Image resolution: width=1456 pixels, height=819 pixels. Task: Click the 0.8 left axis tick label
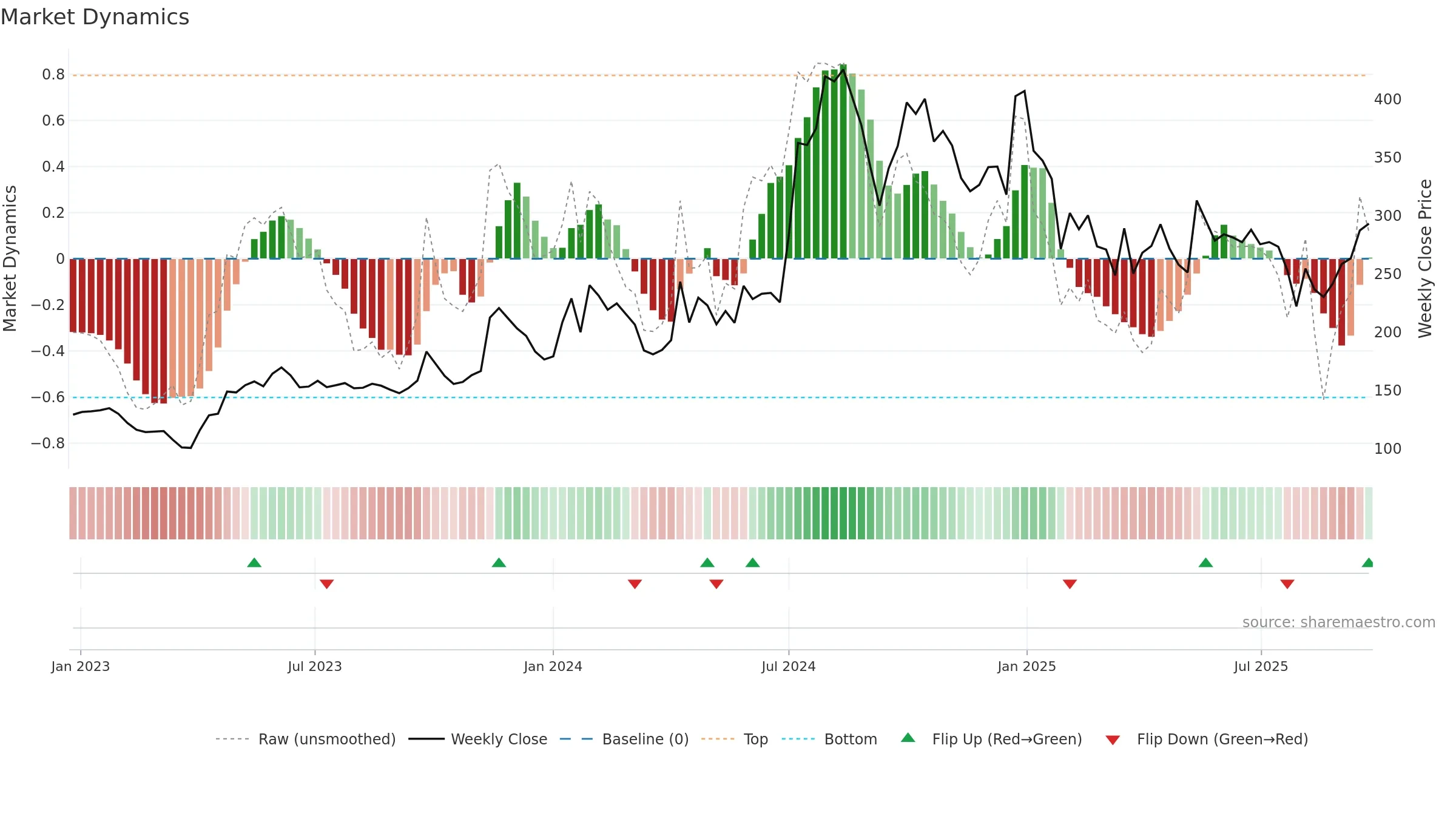pyautogui.click(x=53, y=75)
